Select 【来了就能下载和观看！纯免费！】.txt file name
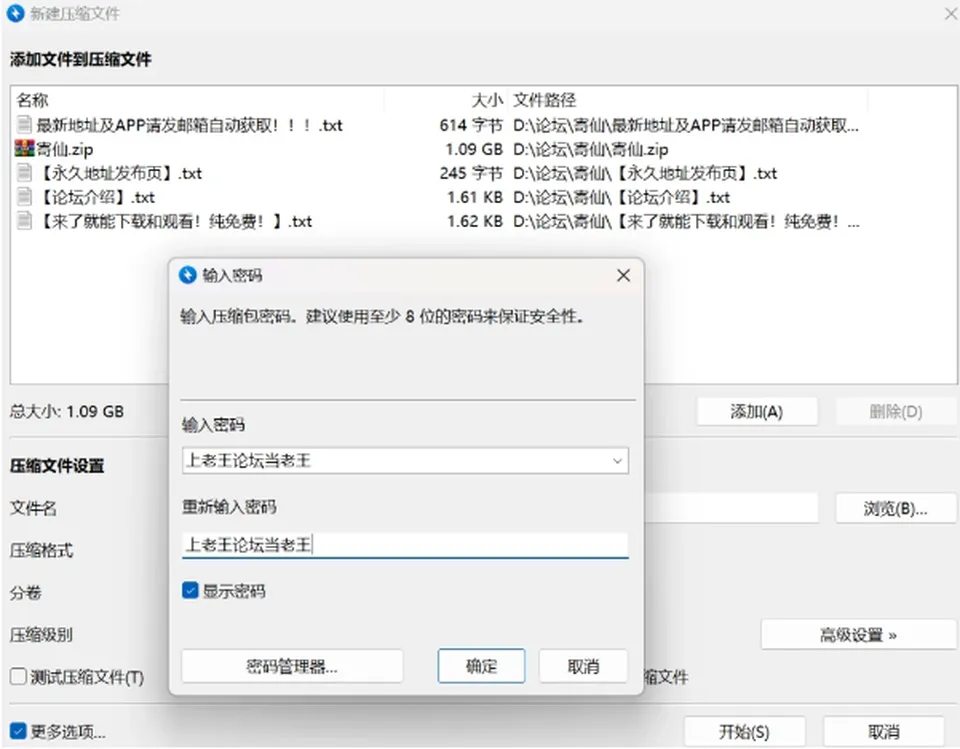Viewport: 960px width, 749px height. pos(175,221)
